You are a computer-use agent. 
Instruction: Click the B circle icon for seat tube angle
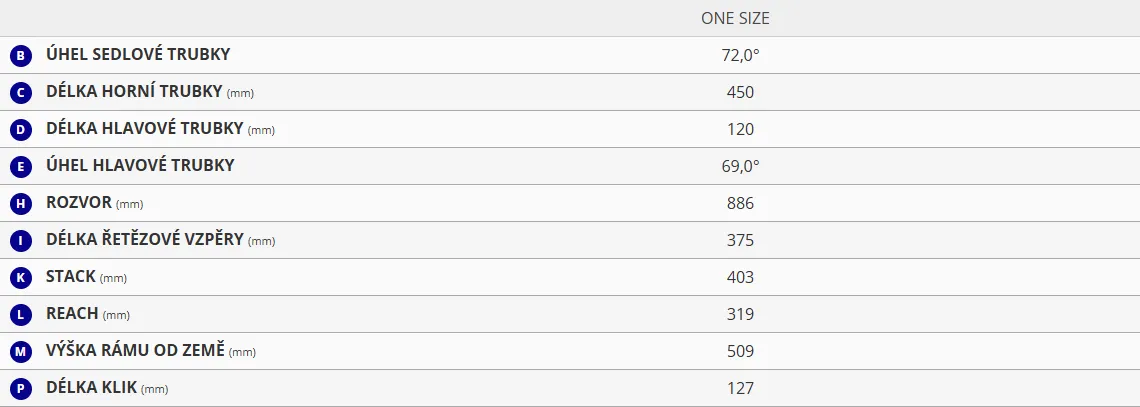click(21, 56)
